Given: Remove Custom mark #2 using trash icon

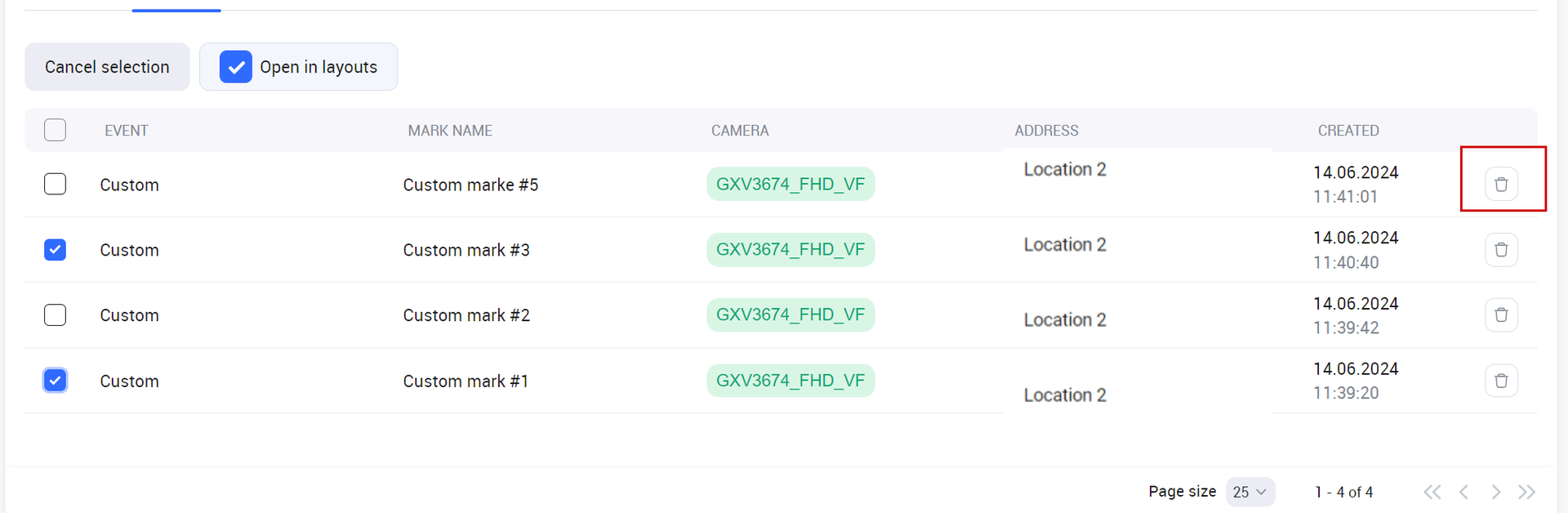Looking at the screenshot, I should click(x=1501, y=315).
